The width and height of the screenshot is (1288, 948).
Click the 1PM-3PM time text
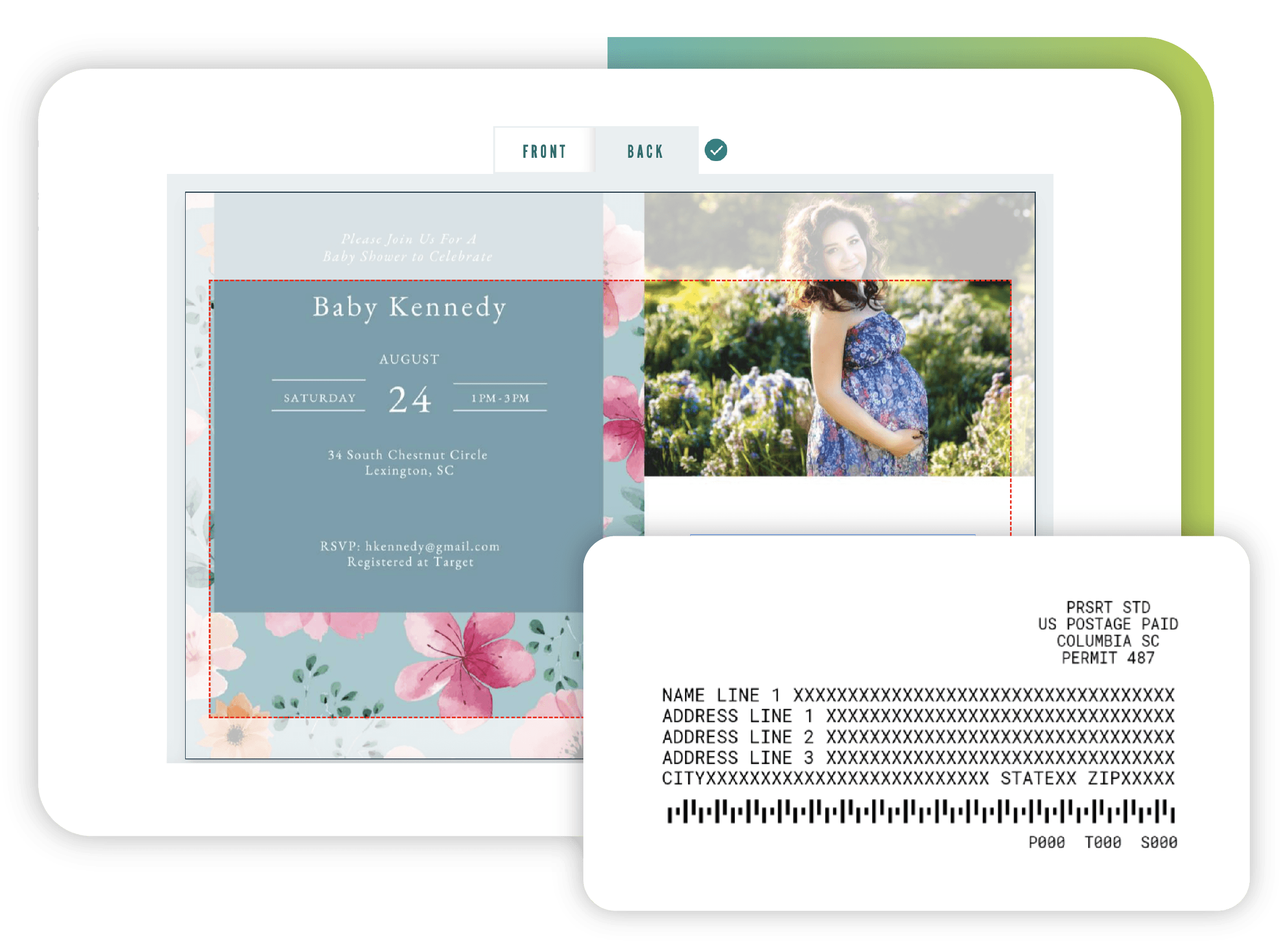pos(500,398)
